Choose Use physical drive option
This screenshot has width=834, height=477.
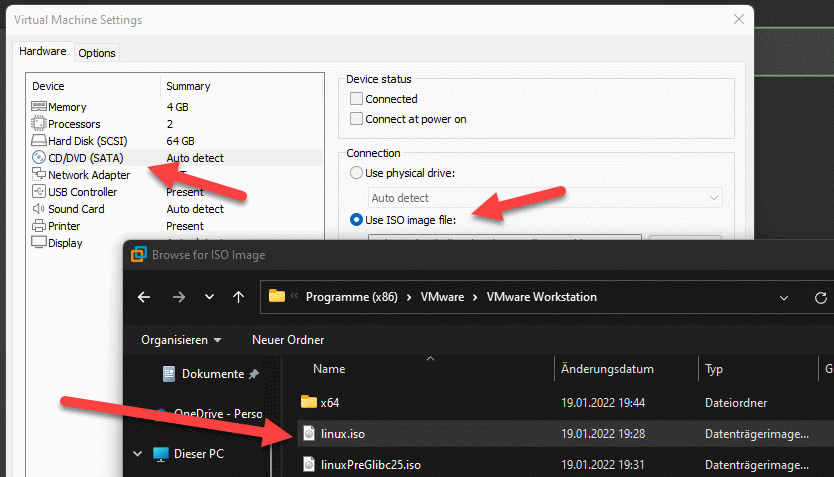(356, 173)
